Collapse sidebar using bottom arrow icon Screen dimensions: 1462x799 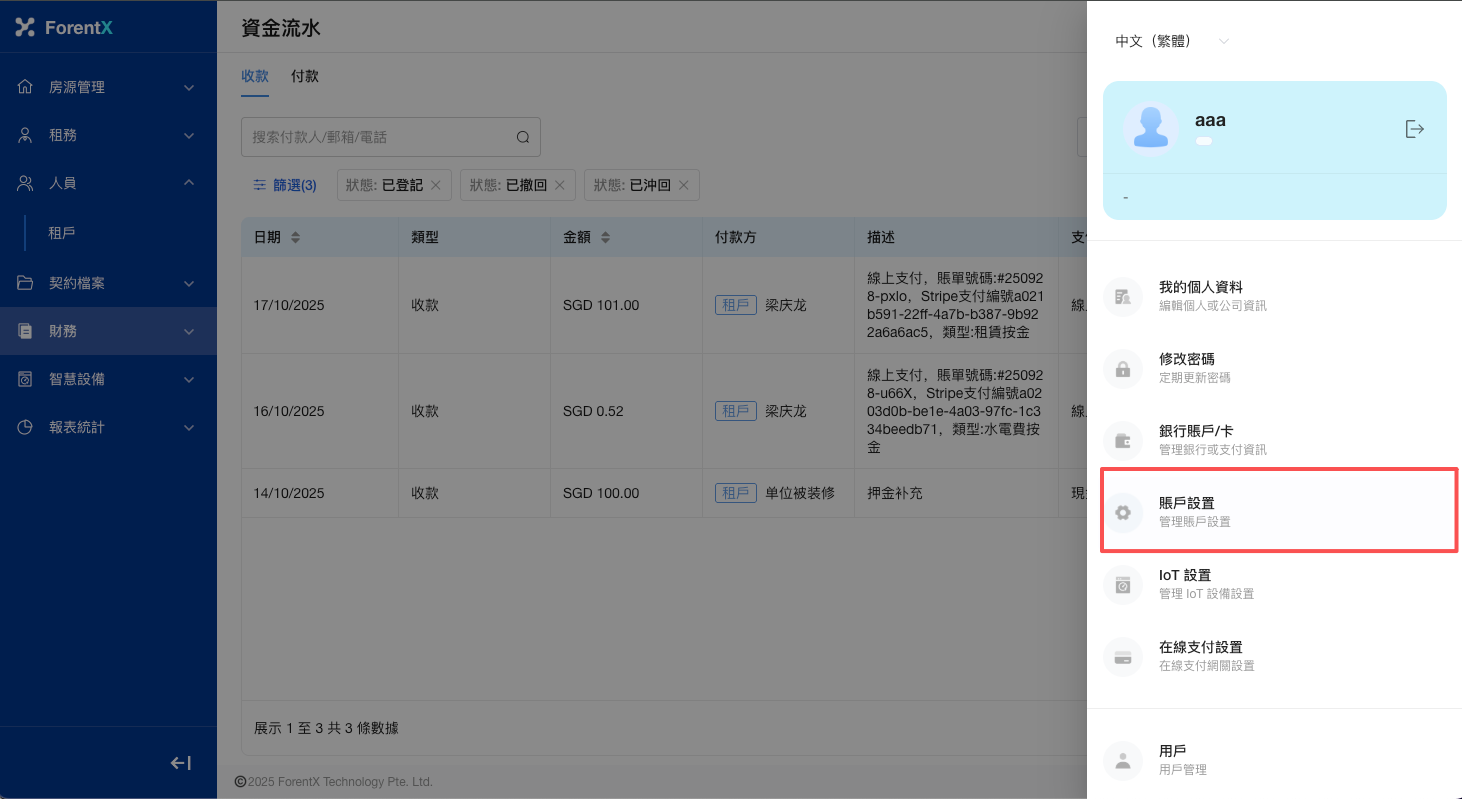(x=181, y=763)
